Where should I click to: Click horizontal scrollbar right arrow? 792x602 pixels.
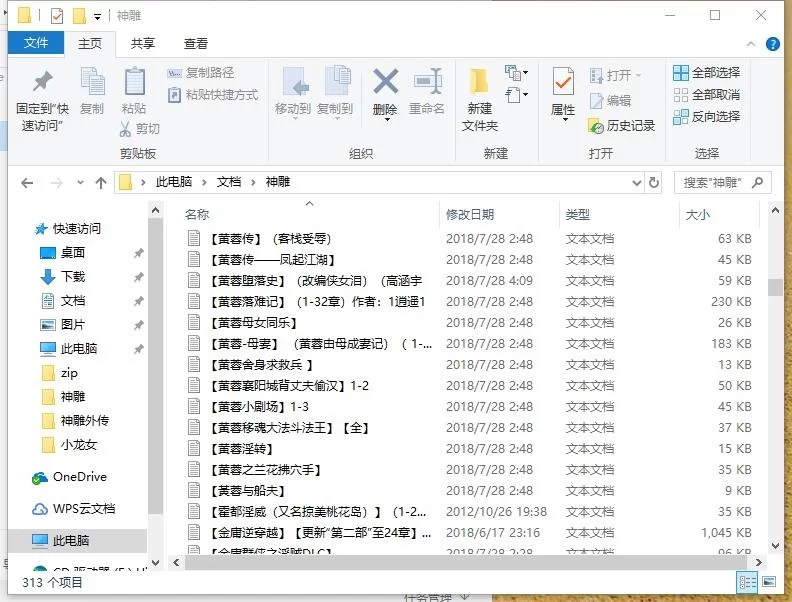point(758,562)
